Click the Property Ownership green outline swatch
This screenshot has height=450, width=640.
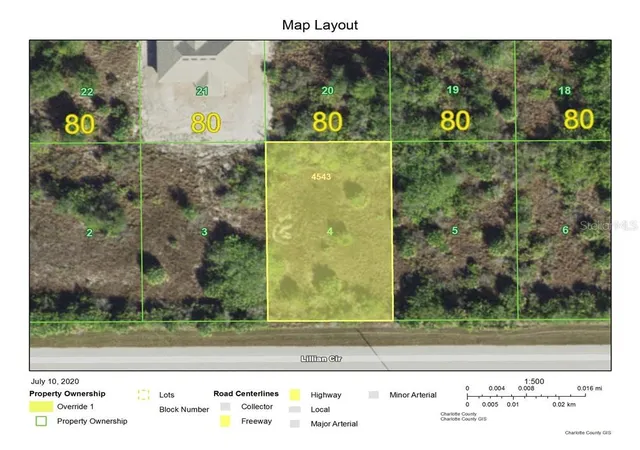point(41,421)
